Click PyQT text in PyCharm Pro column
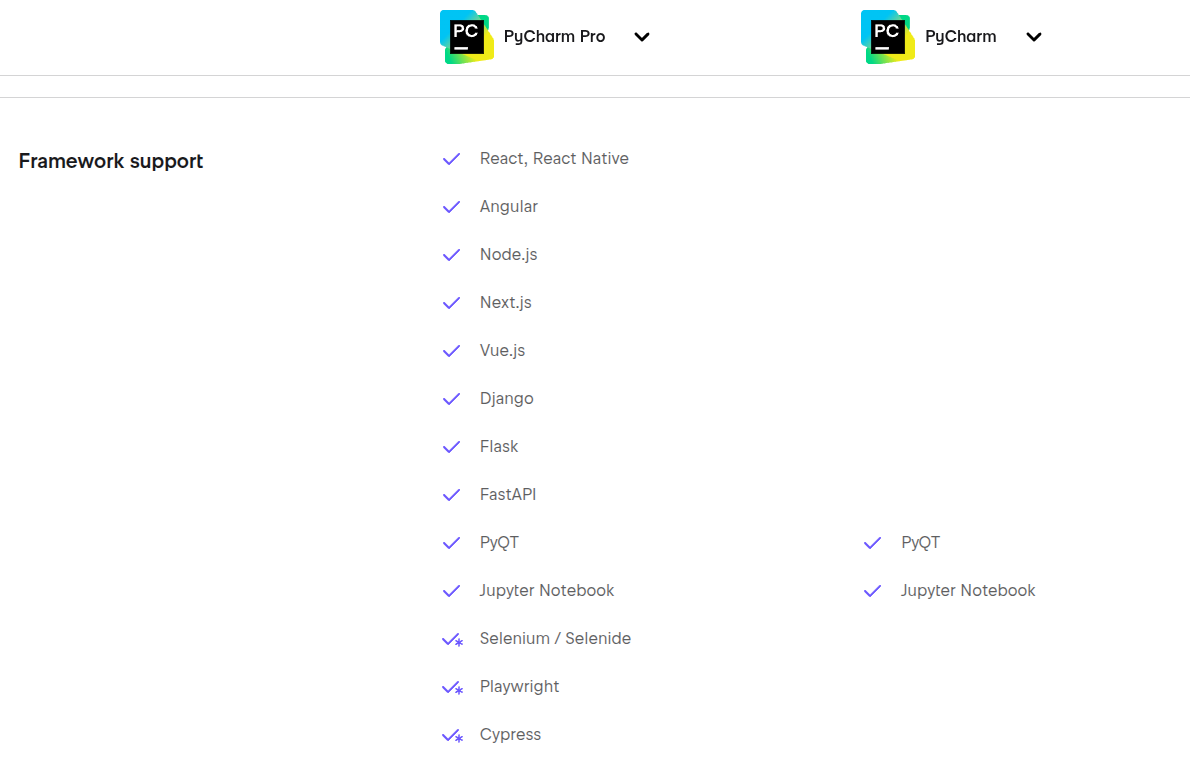 coord(499,543)
